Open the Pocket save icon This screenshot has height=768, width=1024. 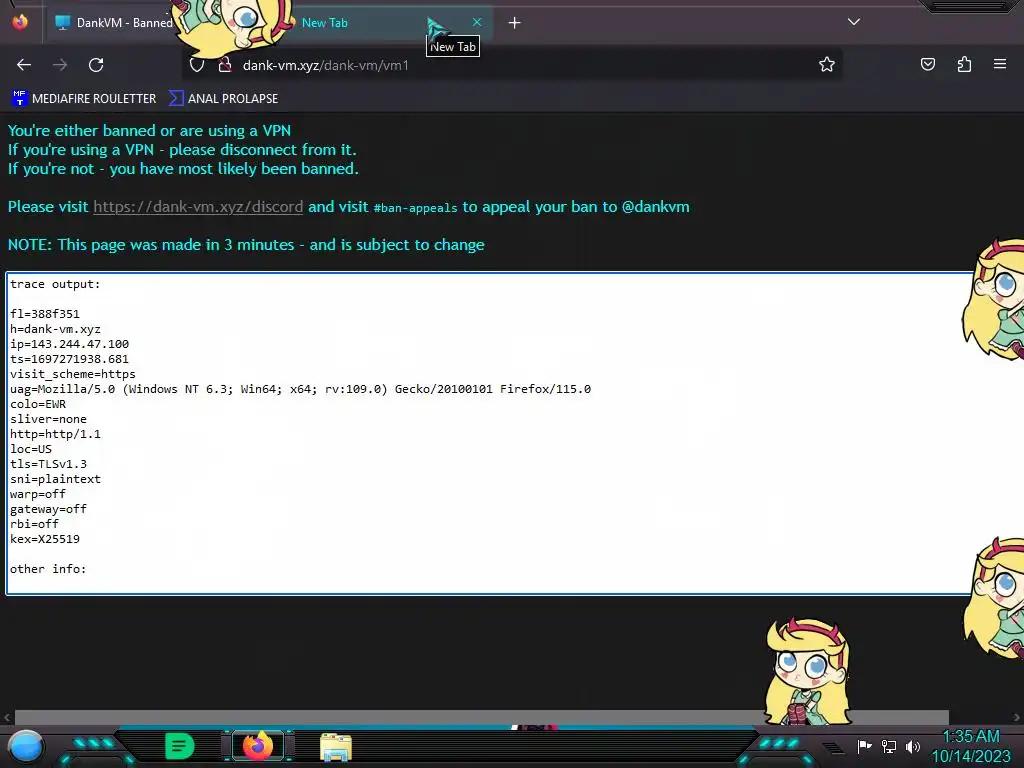(x=927, y=64)
